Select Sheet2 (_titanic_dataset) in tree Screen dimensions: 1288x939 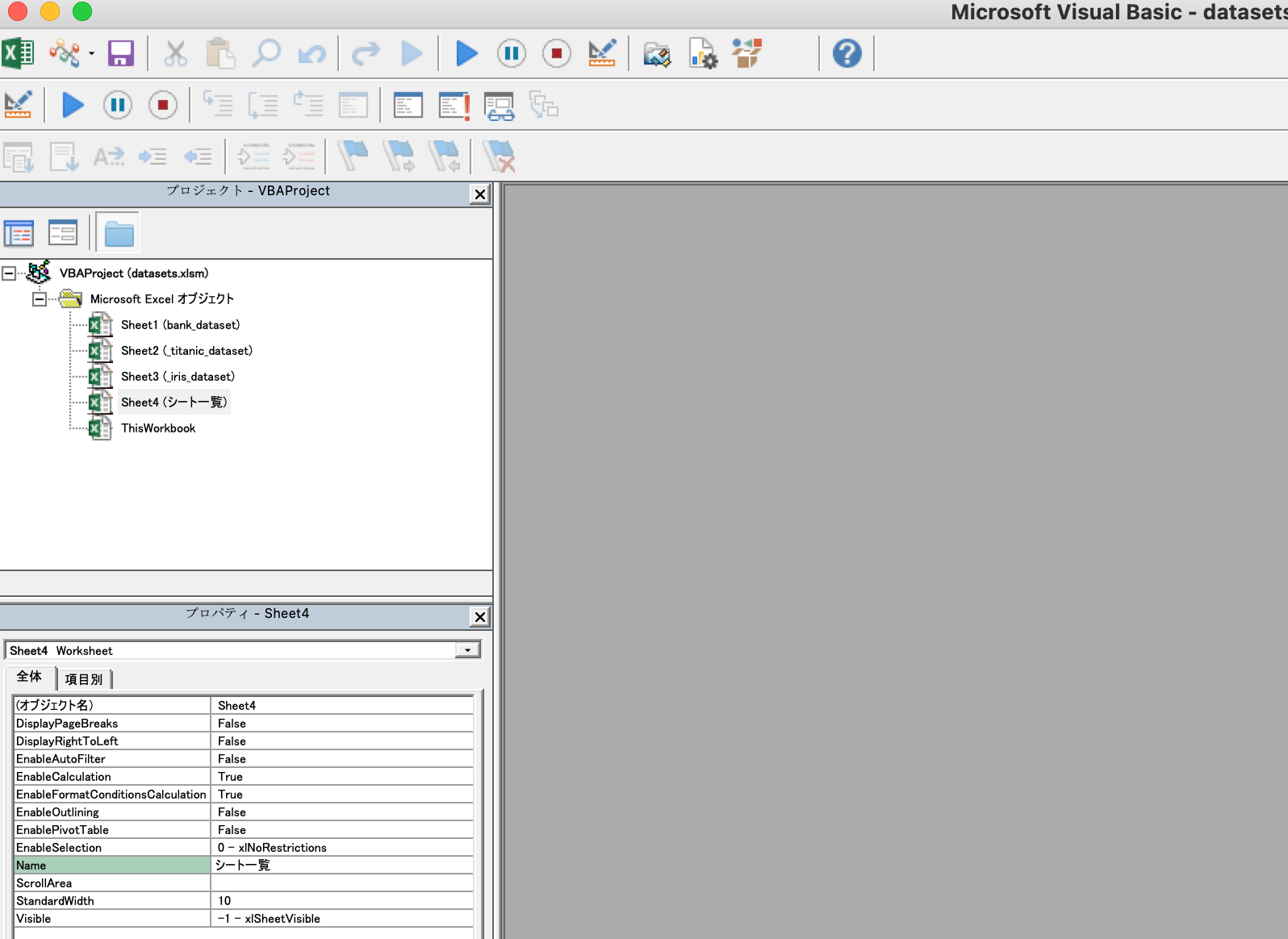click(186, 351)
